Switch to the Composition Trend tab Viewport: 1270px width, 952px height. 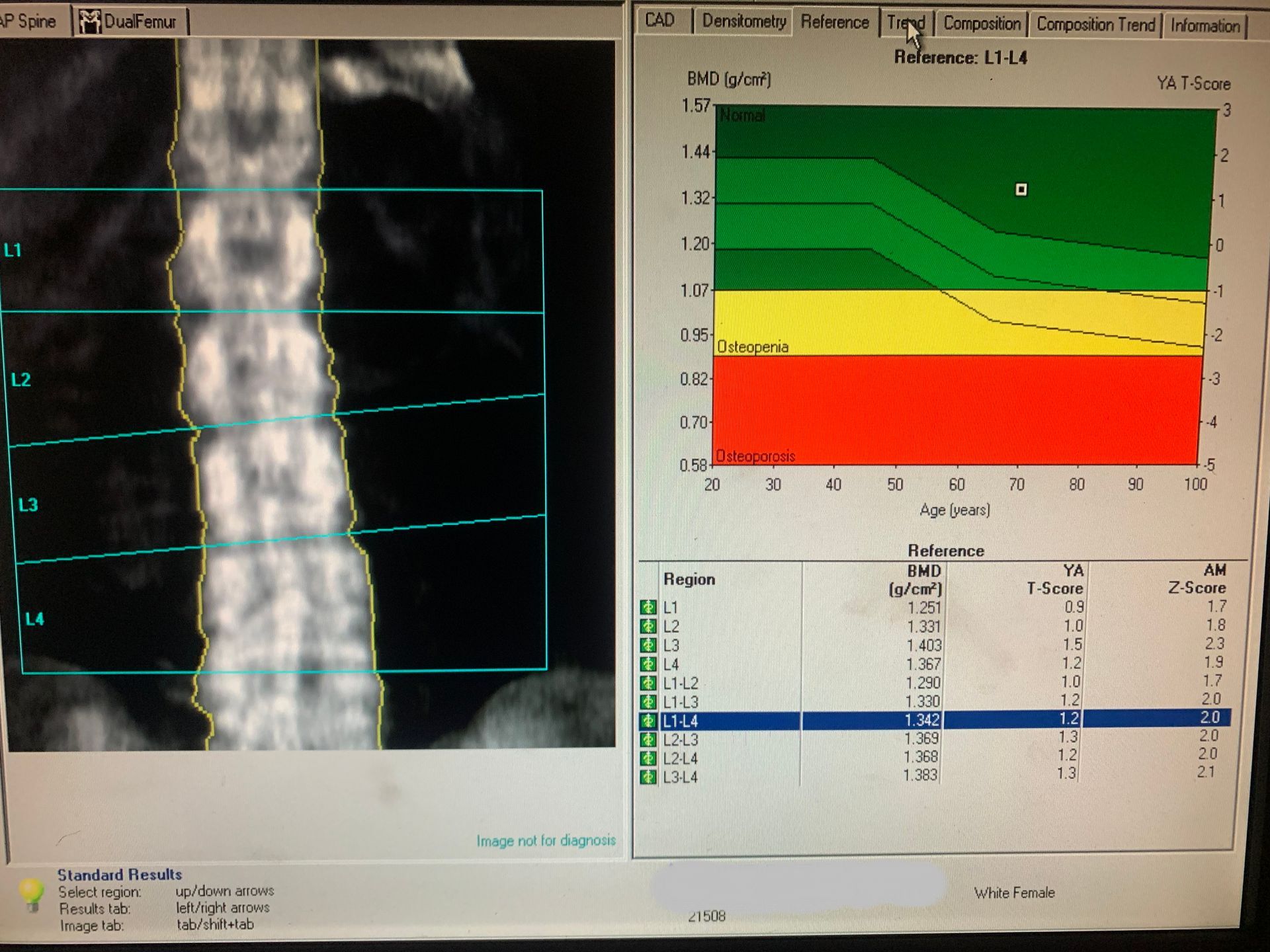[x=1096, y=24]
